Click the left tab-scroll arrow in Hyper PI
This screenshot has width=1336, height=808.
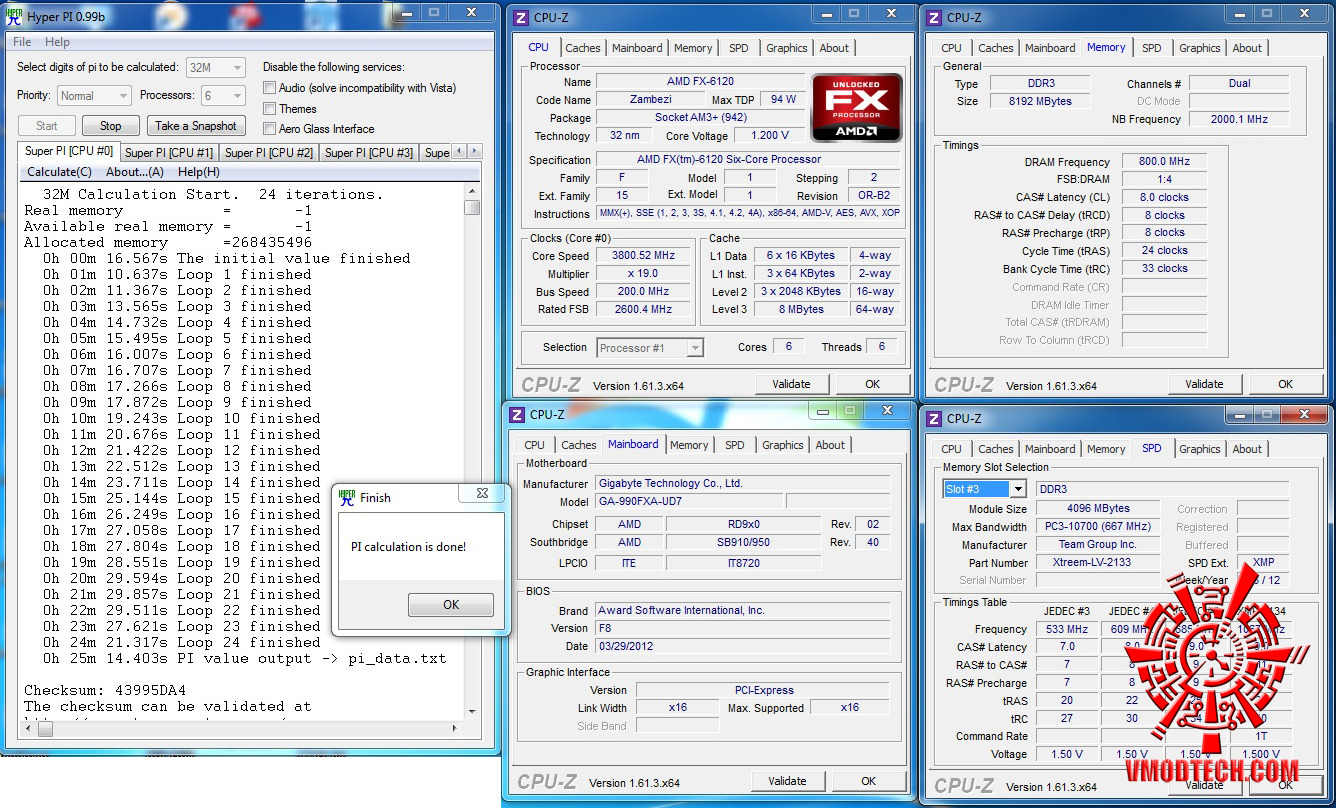click(x=459, y=152)
